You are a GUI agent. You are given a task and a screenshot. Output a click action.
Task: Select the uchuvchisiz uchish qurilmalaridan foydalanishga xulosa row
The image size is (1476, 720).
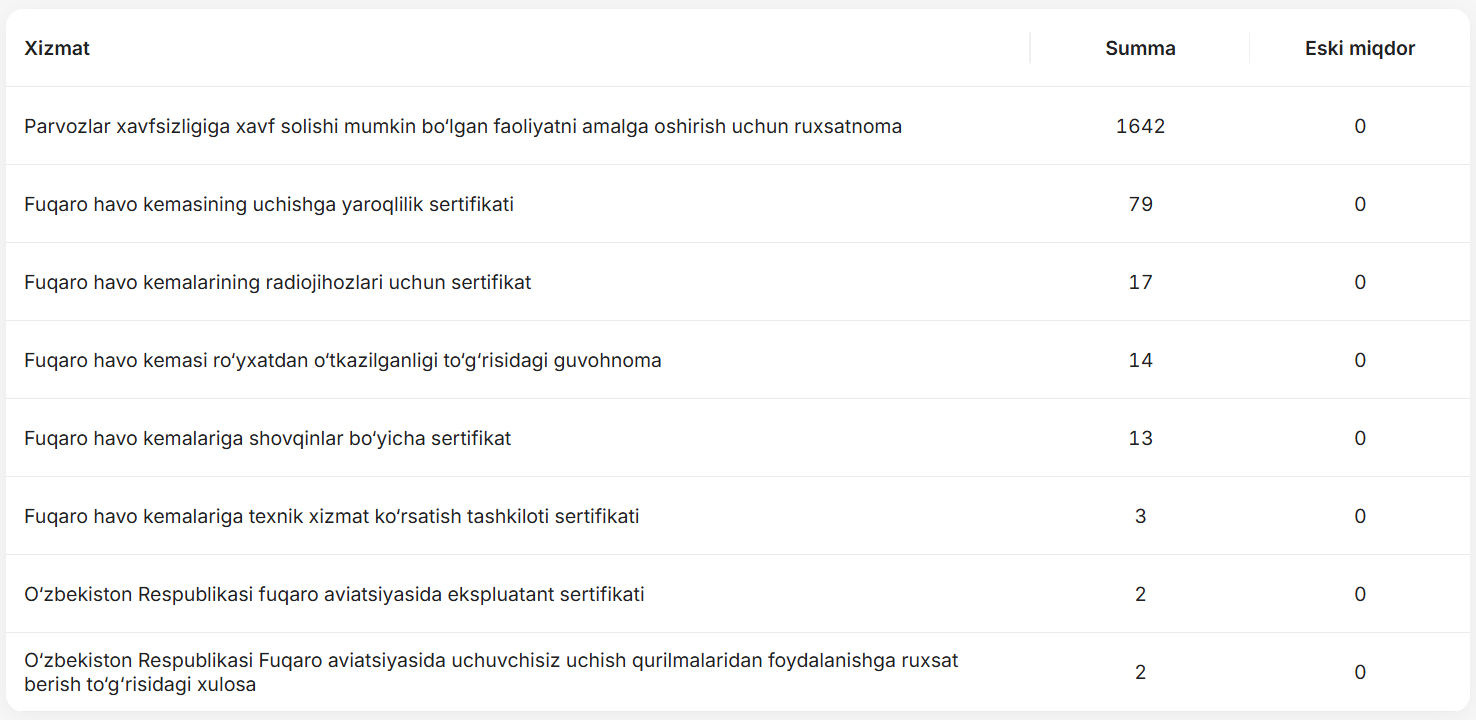(x=491, y=672)
